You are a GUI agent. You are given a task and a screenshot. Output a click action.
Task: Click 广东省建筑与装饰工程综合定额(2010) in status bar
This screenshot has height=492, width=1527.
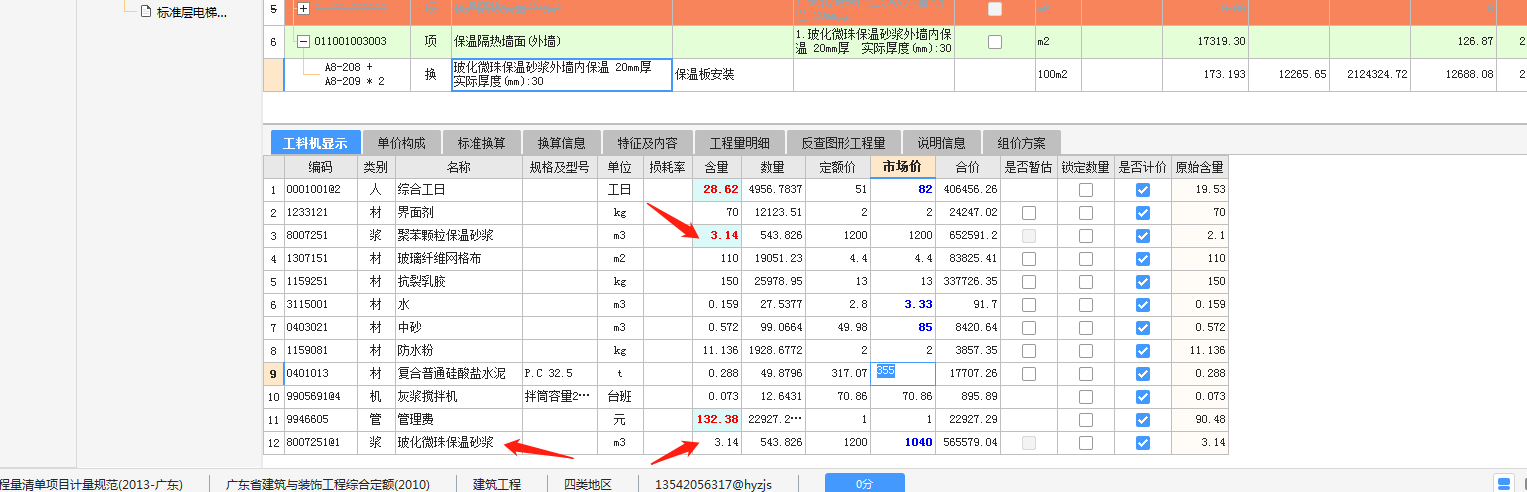[328, 484]
